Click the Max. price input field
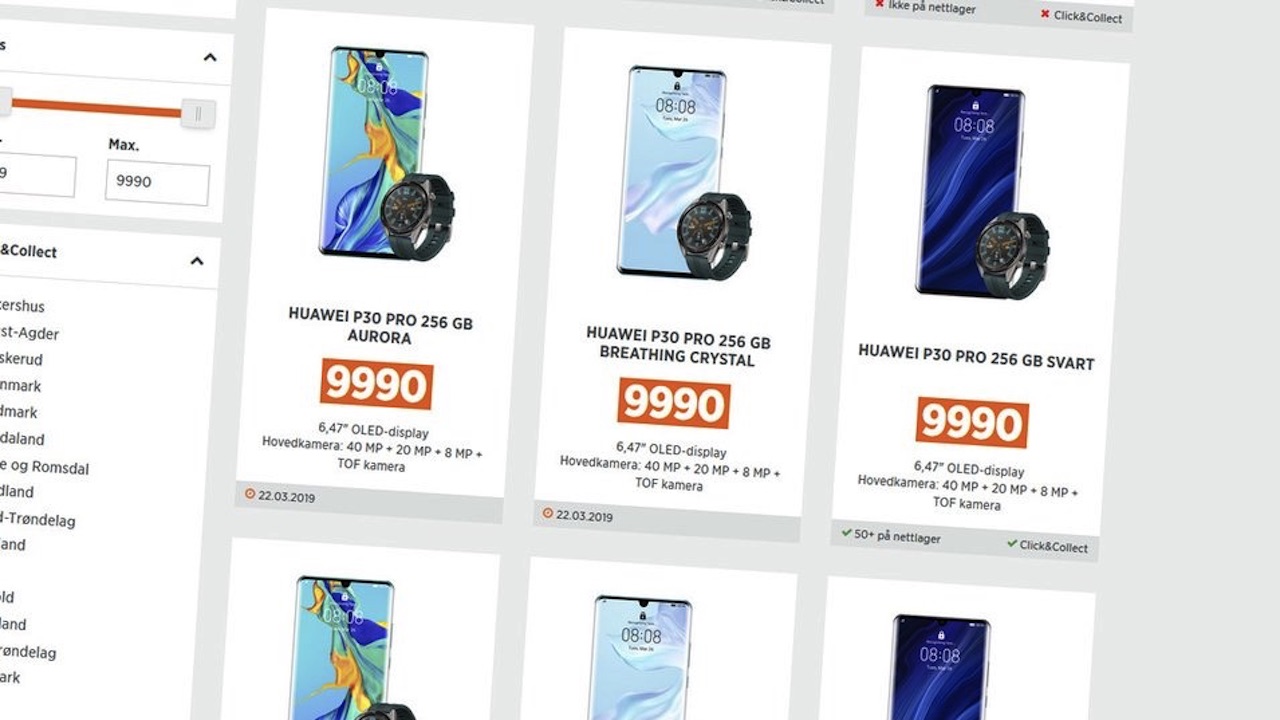 [157, 184]
